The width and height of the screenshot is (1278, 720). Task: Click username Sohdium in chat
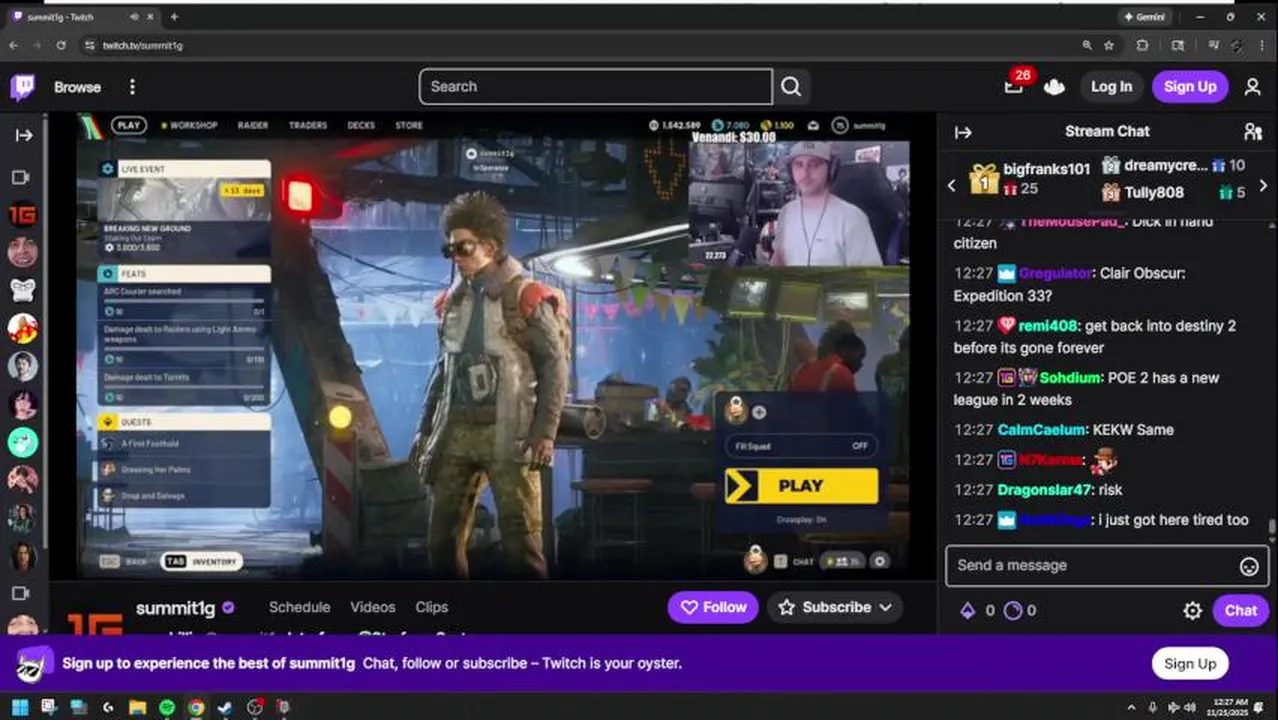point(1069,378)
